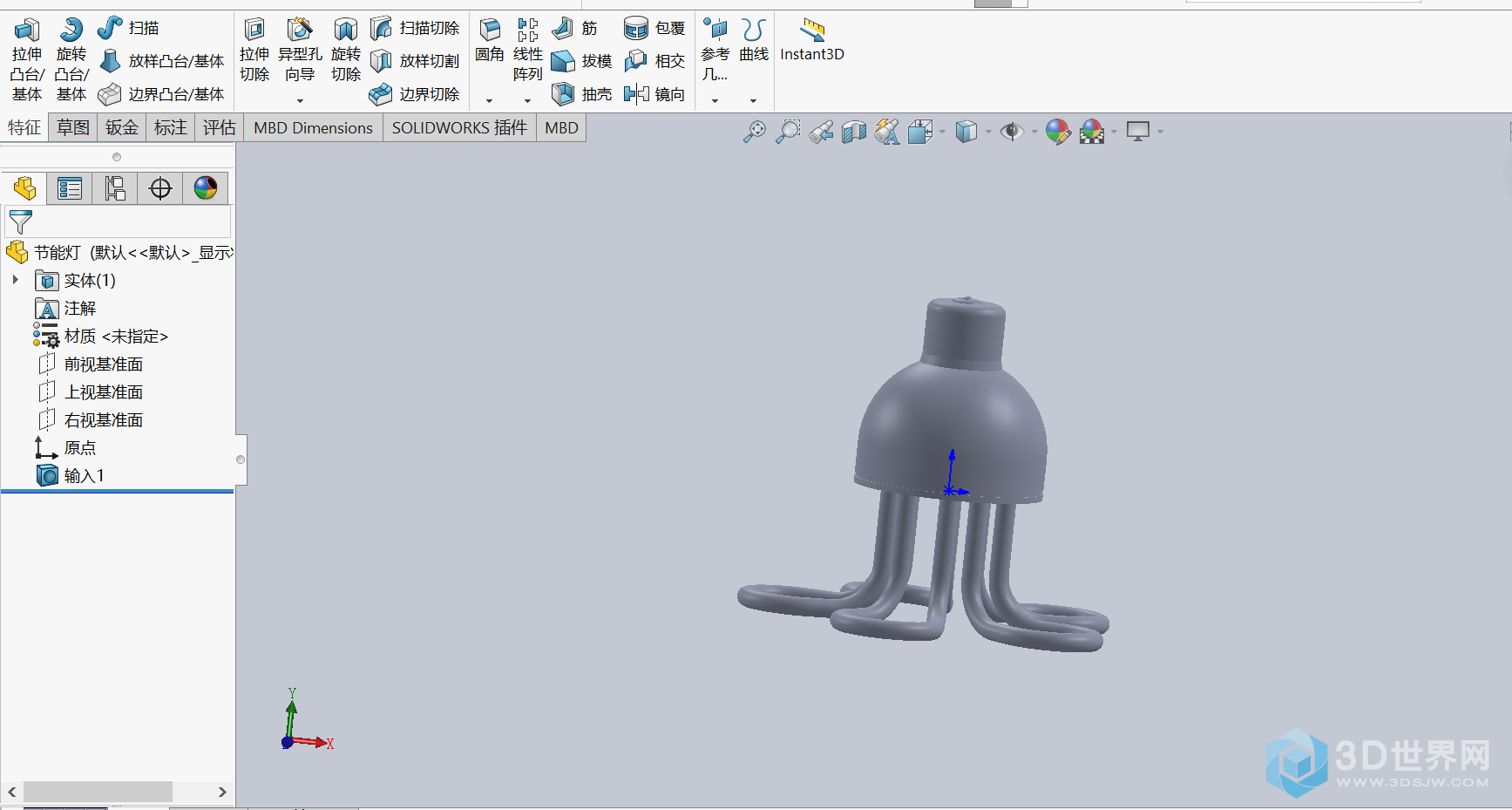
Task: Open the DimXpertManager crosshair tab
Action: (x=160, y=188)
